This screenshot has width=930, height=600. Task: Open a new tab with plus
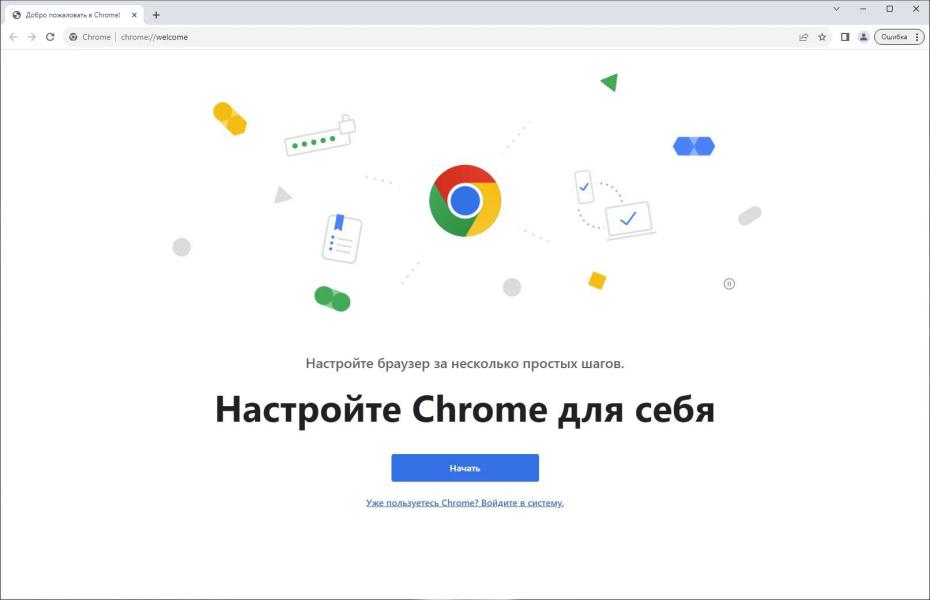pos(156,15)
